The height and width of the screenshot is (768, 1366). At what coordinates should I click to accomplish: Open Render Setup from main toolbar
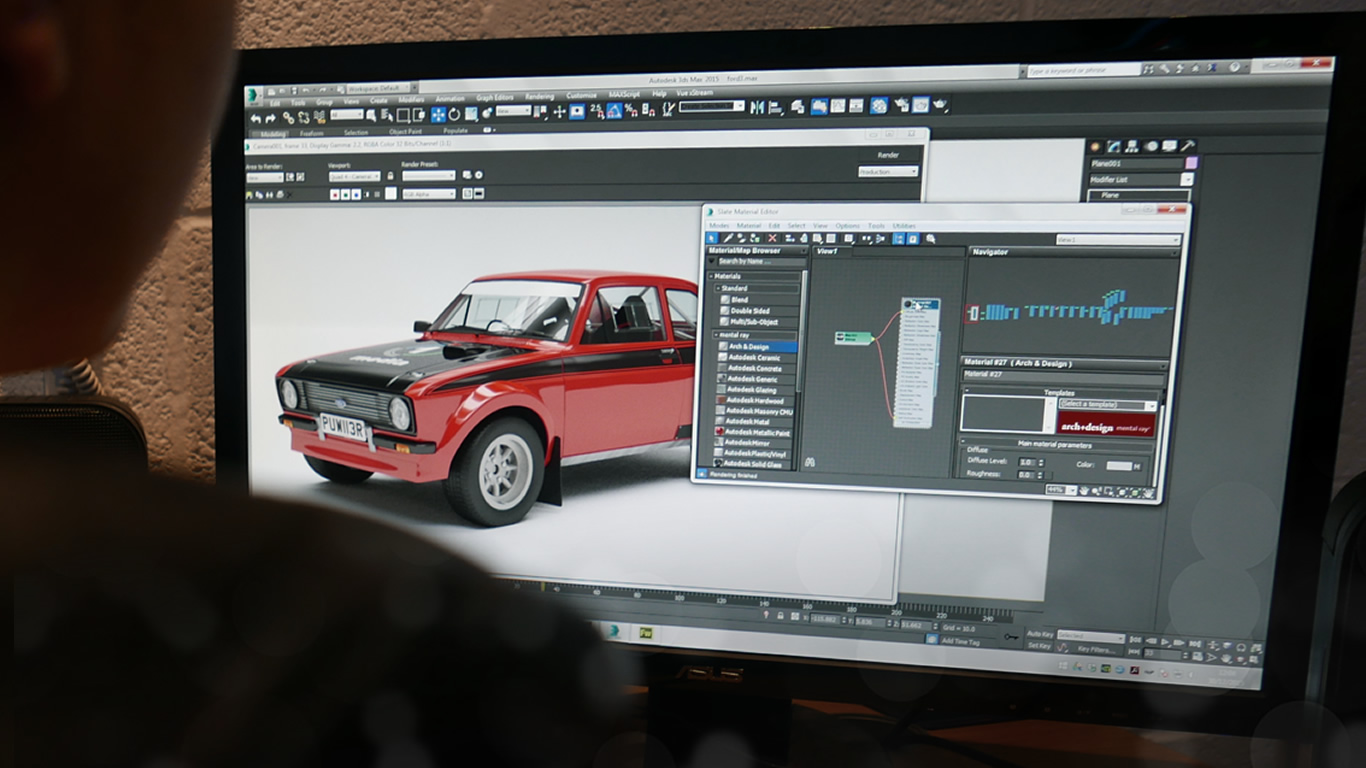click(x=901, y=104)
